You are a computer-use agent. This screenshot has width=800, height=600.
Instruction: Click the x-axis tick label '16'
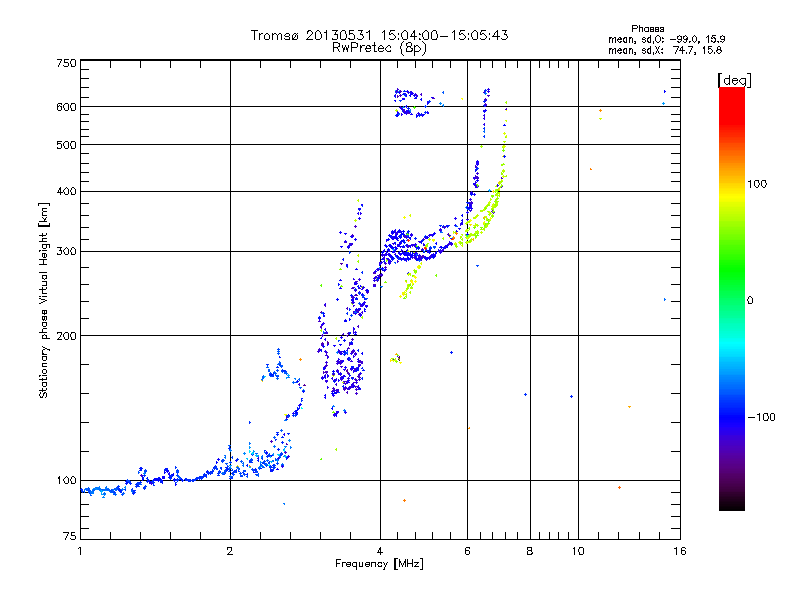680,551
